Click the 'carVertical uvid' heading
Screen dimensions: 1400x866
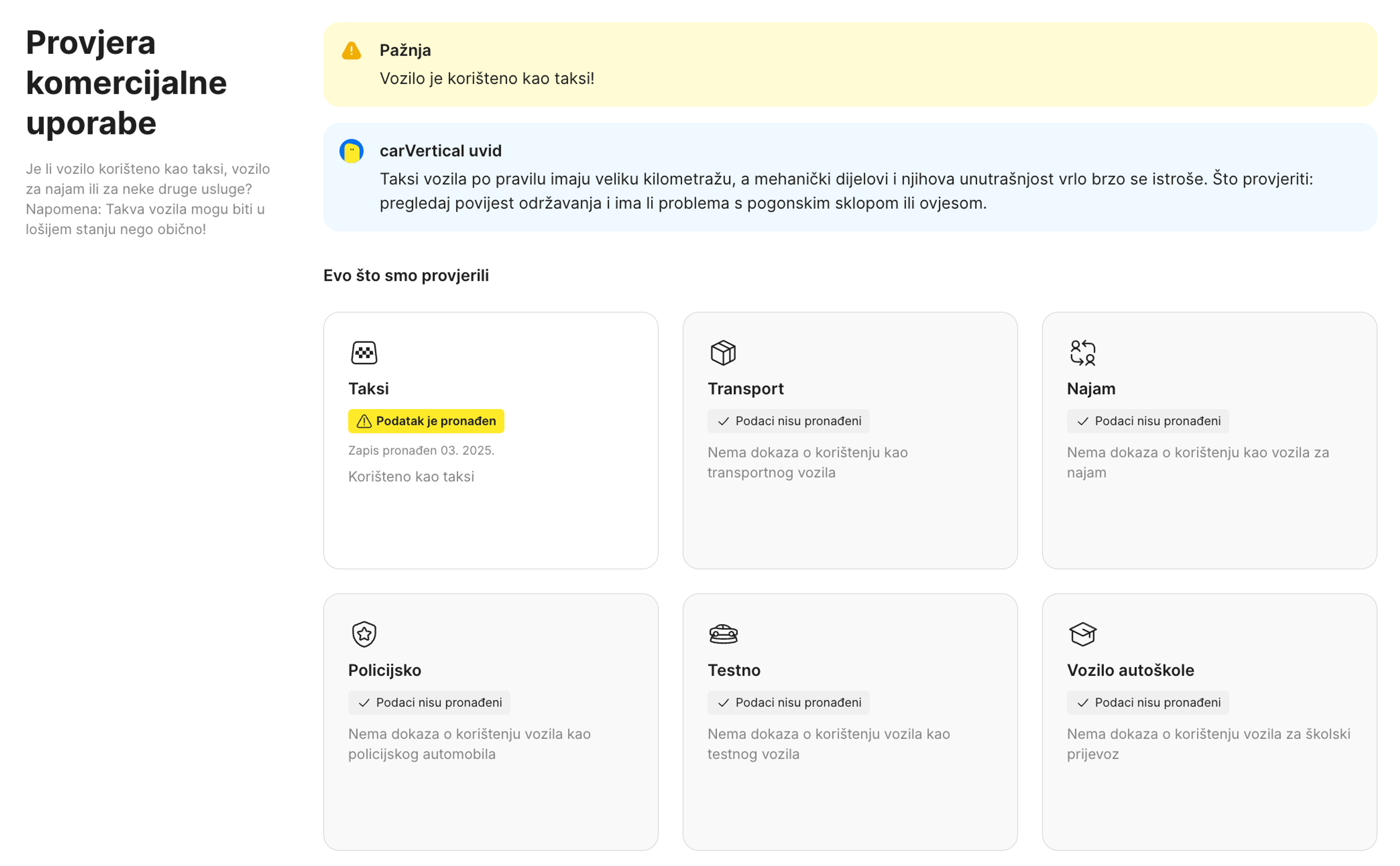pyautogui.click(x=440, y=151)
